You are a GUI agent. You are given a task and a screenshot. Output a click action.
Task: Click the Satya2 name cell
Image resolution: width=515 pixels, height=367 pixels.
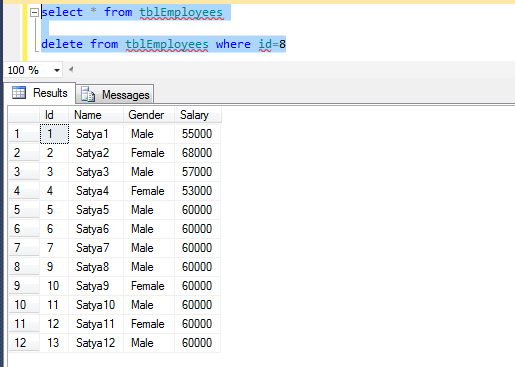[x=96, y=153]
